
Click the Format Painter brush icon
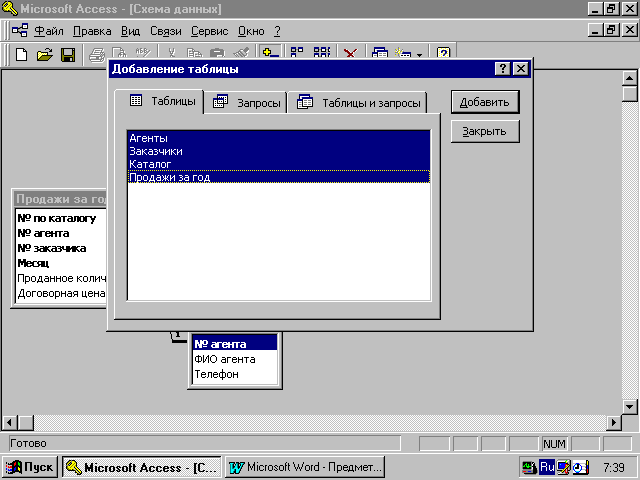point(241,54)
